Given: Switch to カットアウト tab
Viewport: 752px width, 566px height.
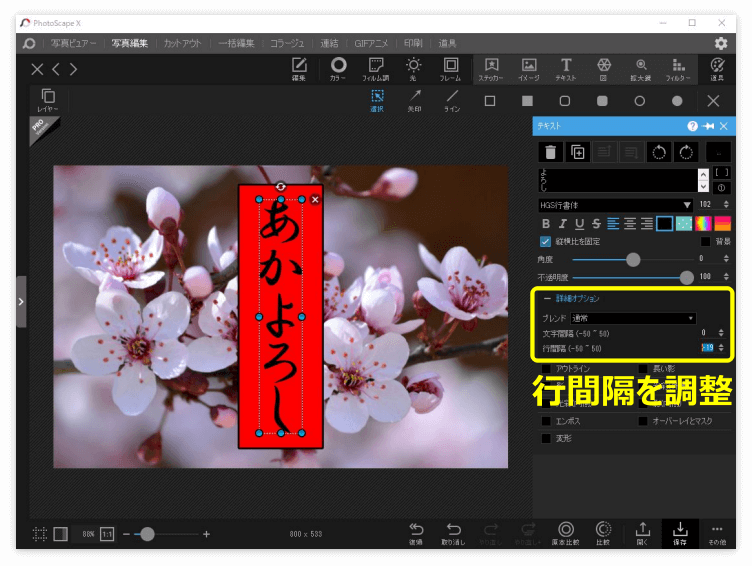Looking at the screenshot, I should pyautogui.click(x=182, y=43).
